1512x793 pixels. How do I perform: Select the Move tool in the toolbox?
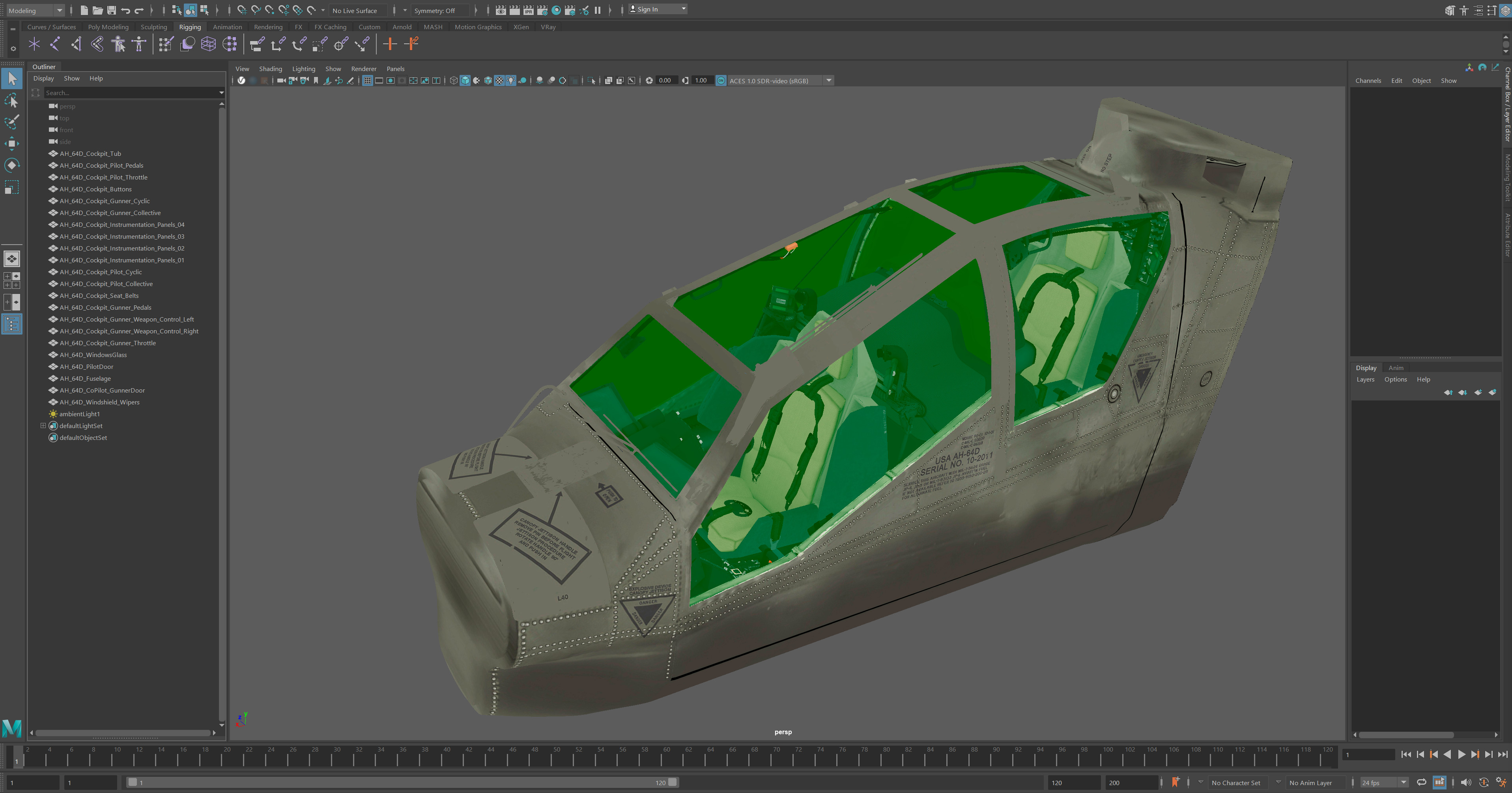pos(12,143)
